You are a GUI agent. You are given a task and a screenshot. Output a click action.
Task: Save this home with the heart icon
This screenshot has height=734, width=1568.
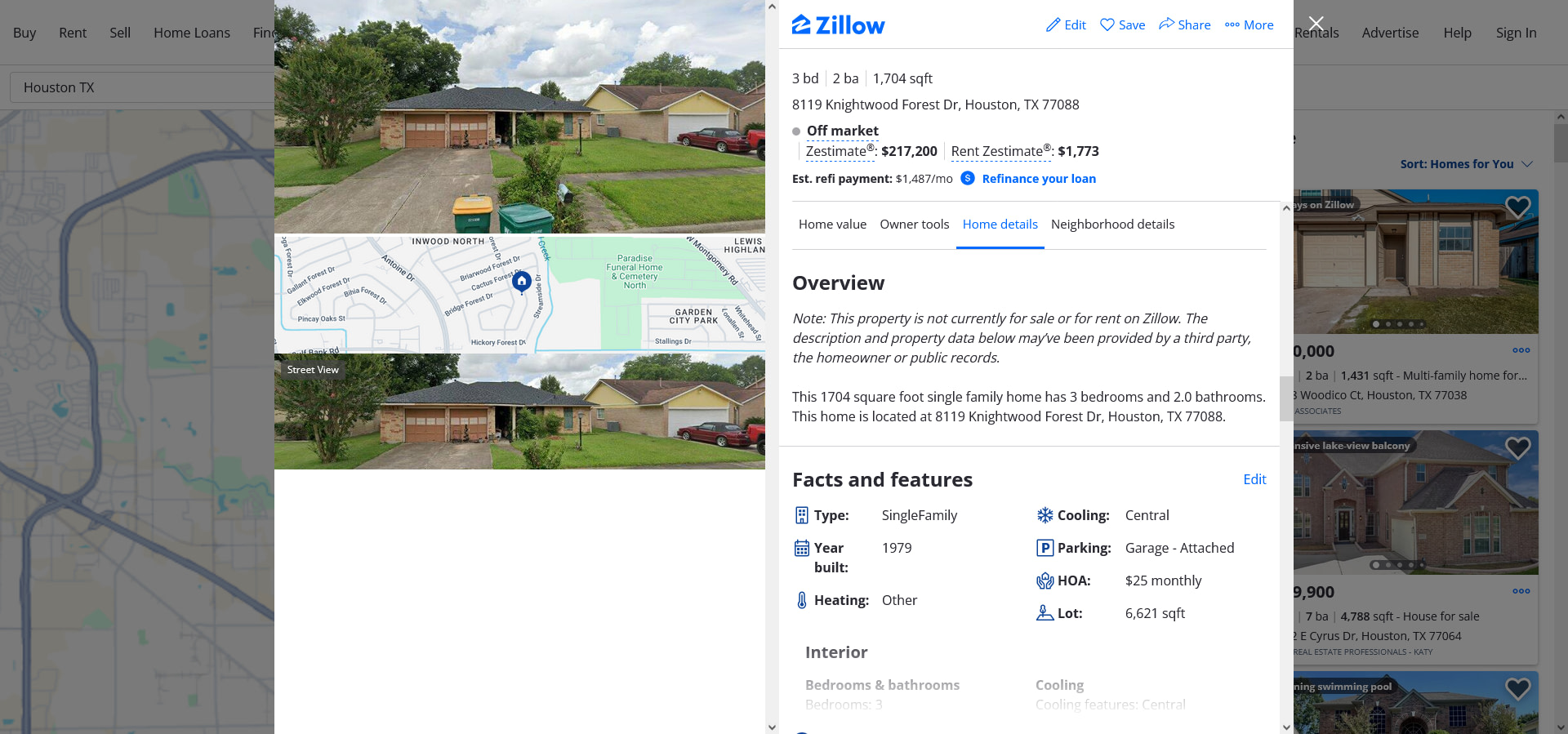tap(1107, 24)
